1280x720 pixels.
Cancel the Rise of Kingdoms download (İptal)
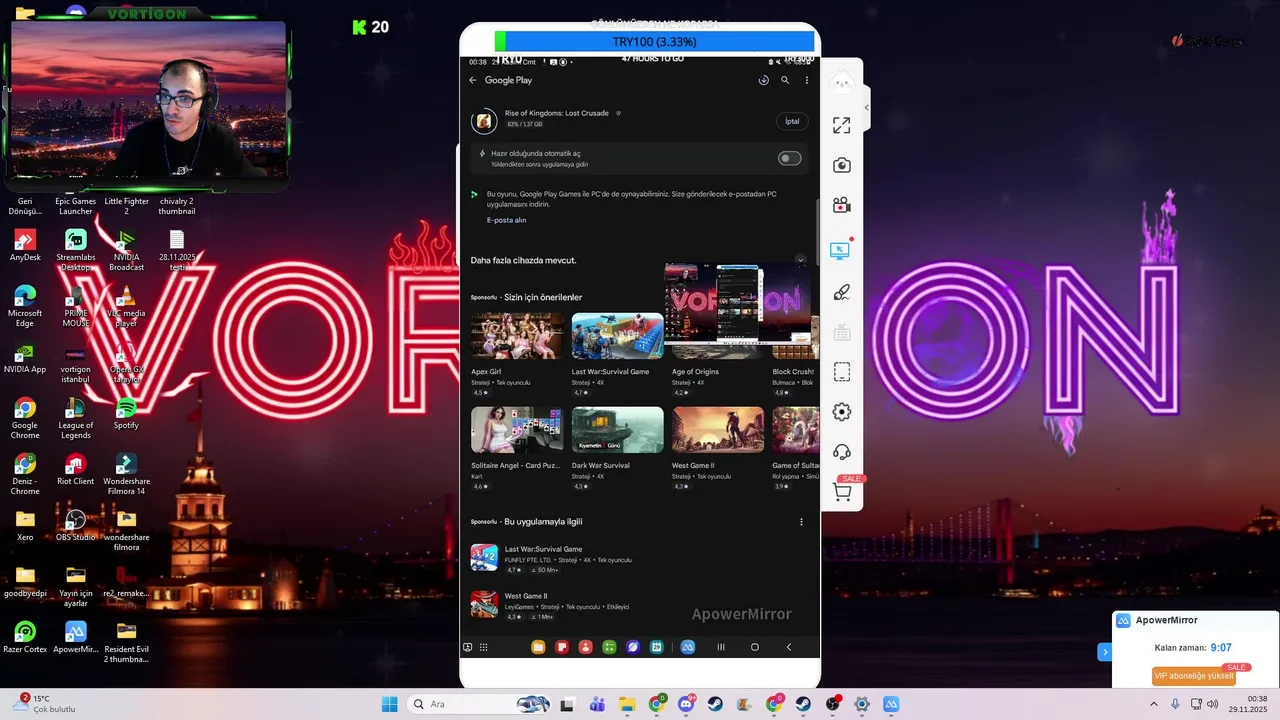pos(792,121)
